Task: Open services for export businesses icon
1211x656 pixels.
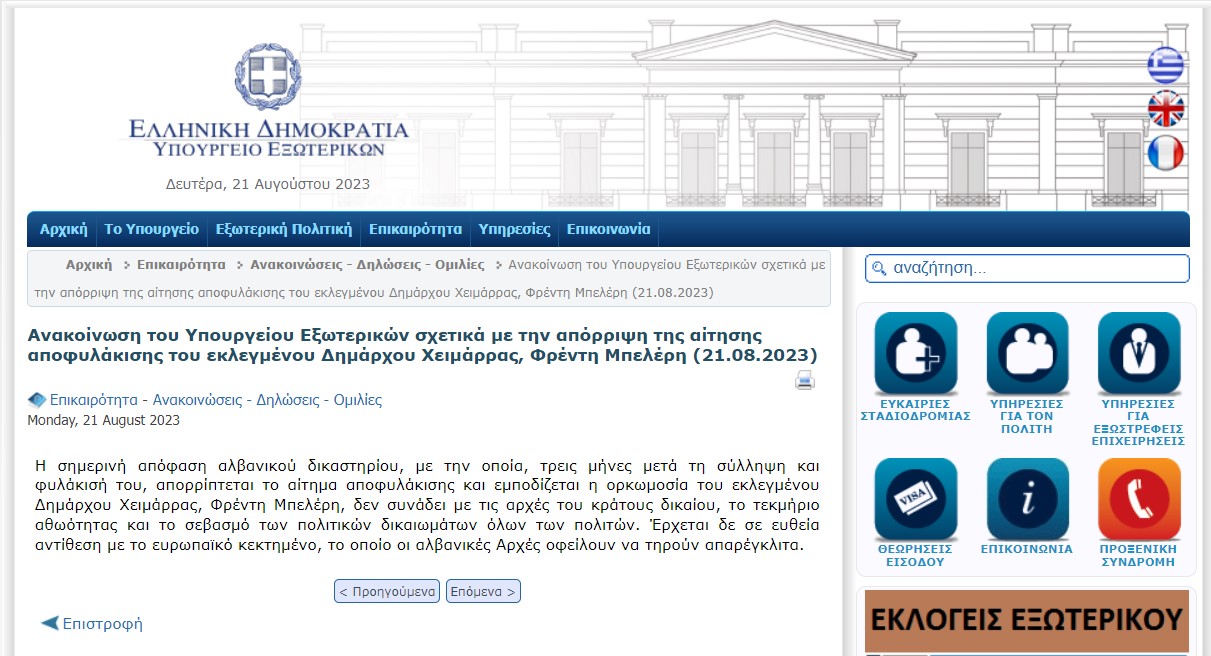Action: pyautogui.click(x=1138, y=353)
